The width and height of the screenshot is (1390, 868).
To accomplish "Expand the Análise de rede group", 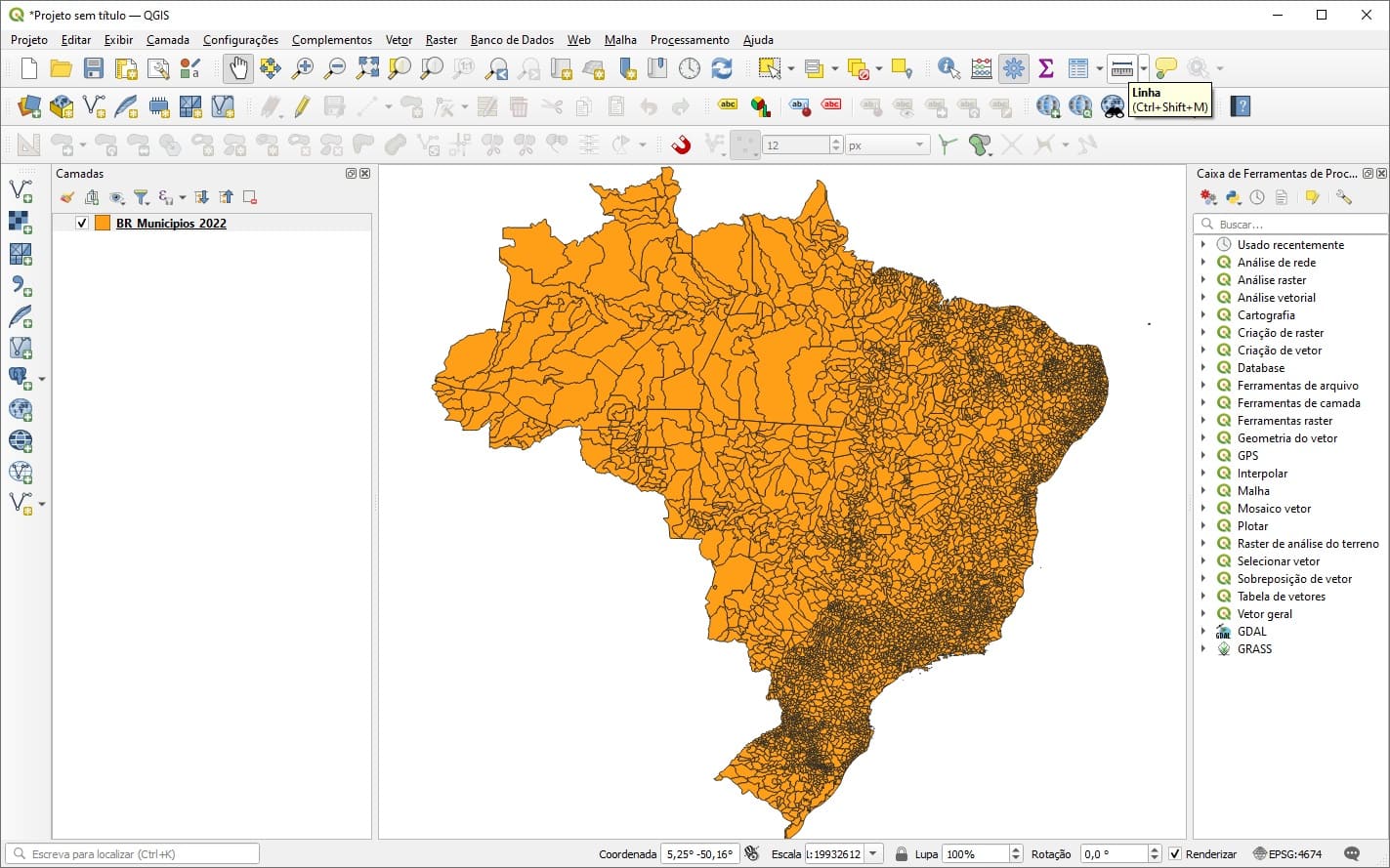I will (1203, 263).
